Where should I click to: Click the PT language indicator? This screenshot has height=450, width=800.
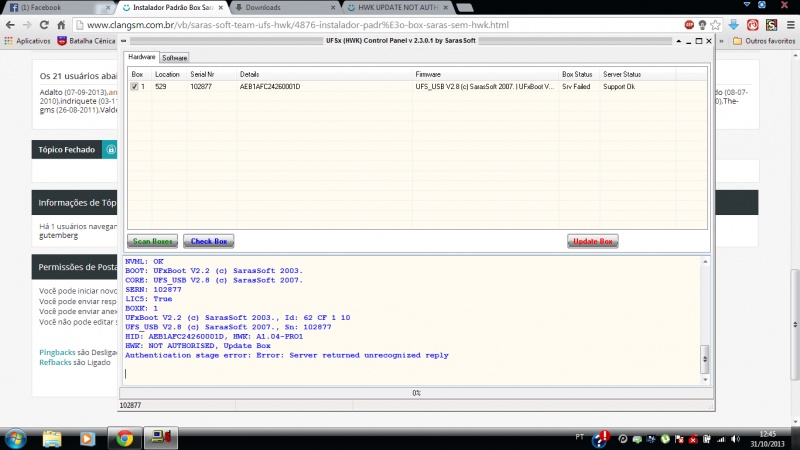pos(580,437)
